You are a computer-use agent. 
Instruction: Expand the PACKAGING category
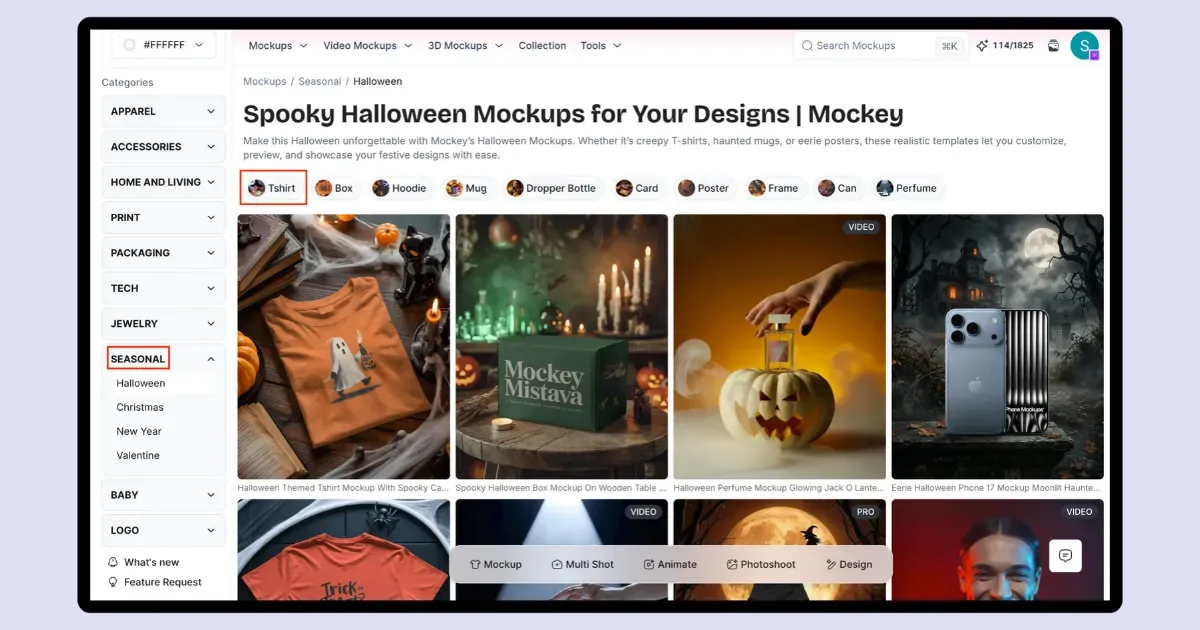tap(163, 253)
